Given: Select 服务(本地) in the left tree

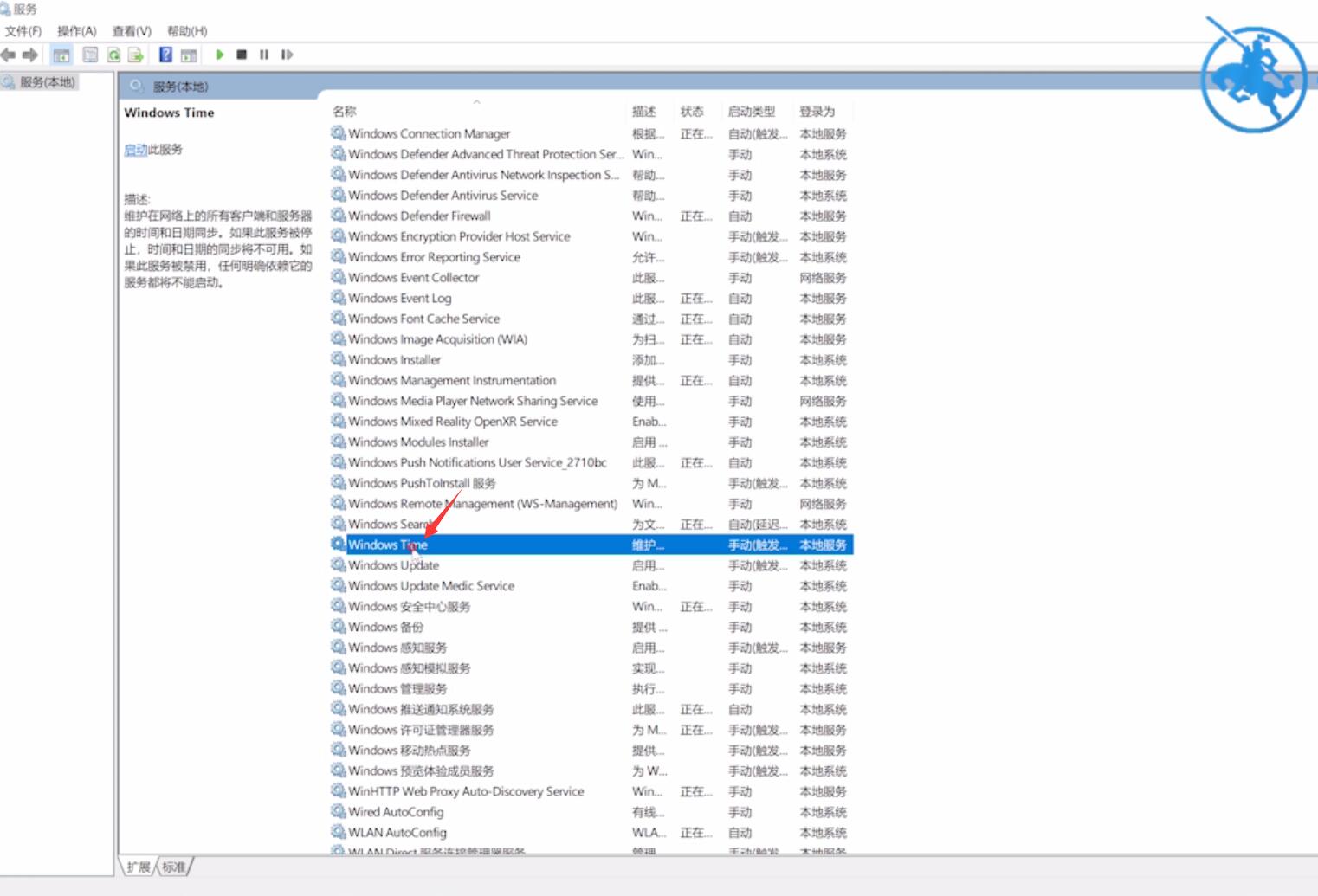Looking at the screenshot, I should (x=48, y=82).
